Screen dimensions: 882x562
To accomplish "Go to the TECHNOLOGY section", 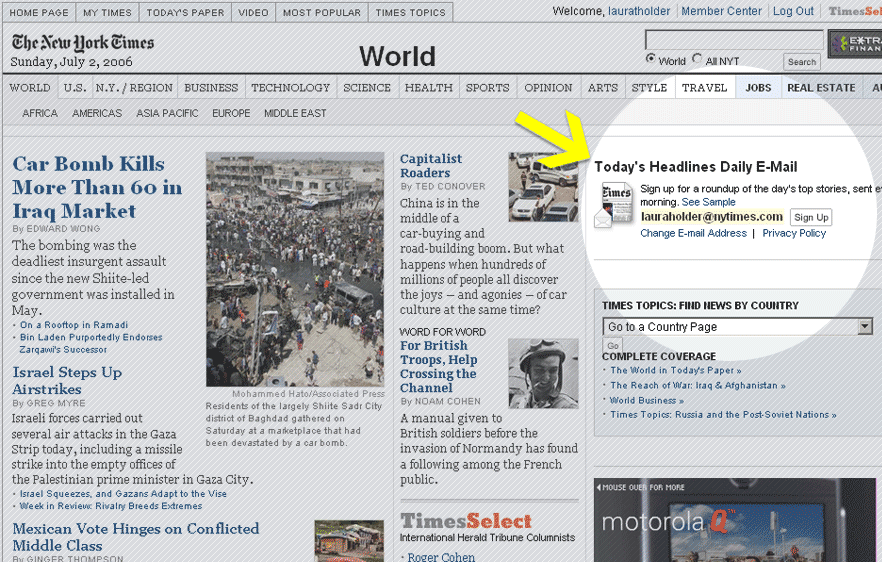I will click(290, 88).
